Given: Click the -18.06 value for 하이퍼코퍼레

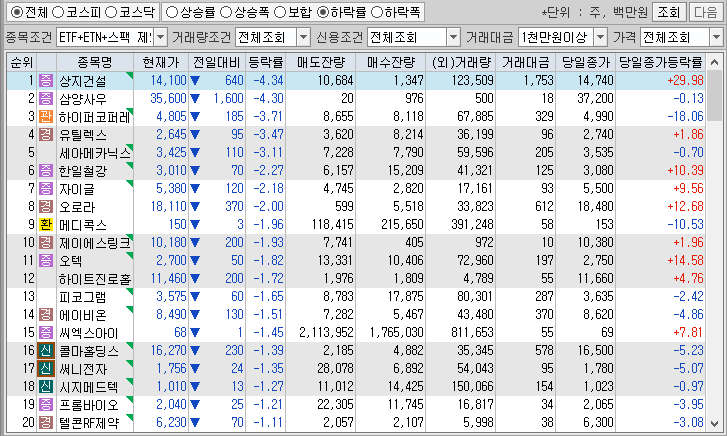Looking at the screenshot, I should pos(685,116).
